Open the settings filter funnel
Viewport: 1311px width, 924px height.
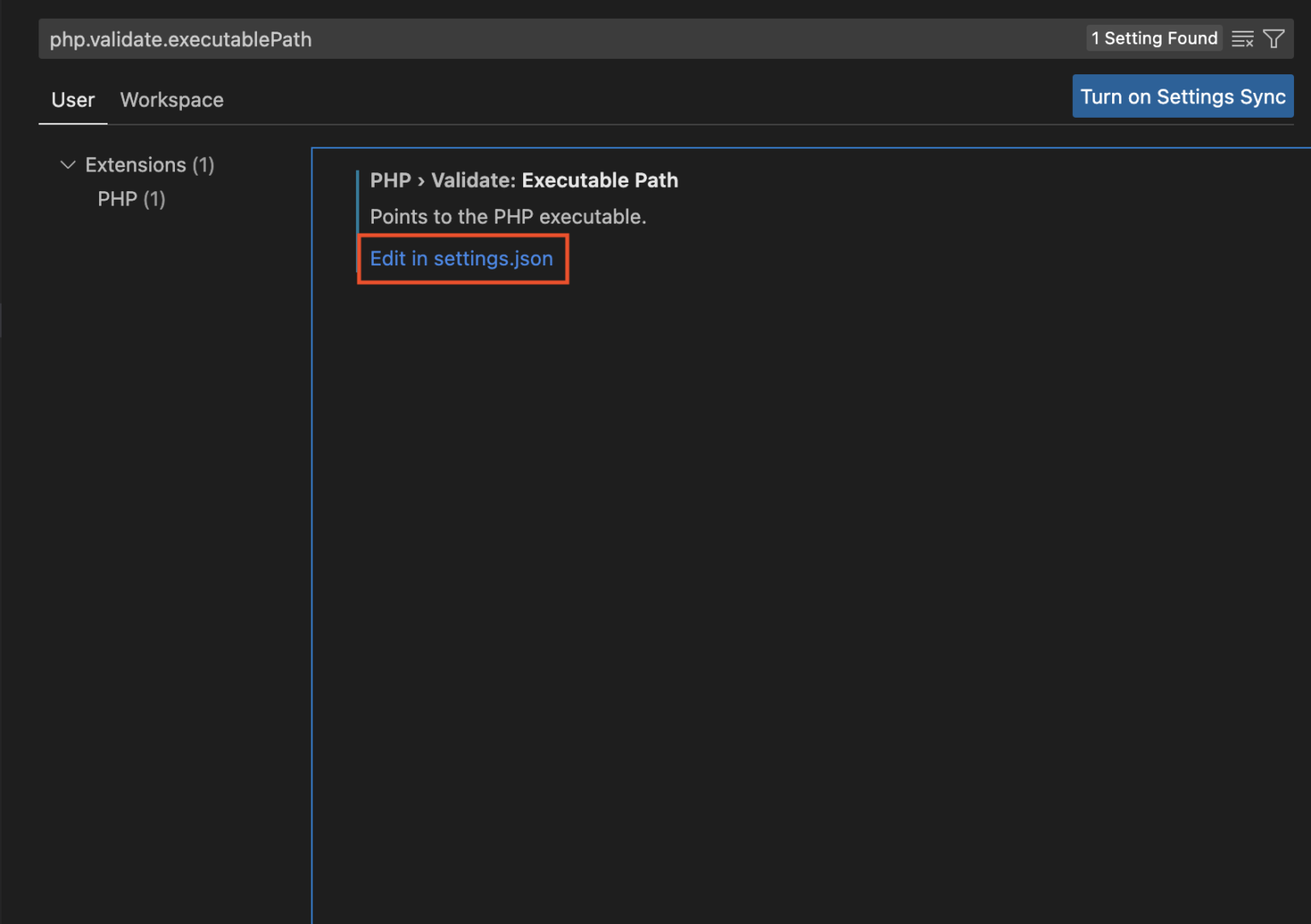[x=1273, y=38]
